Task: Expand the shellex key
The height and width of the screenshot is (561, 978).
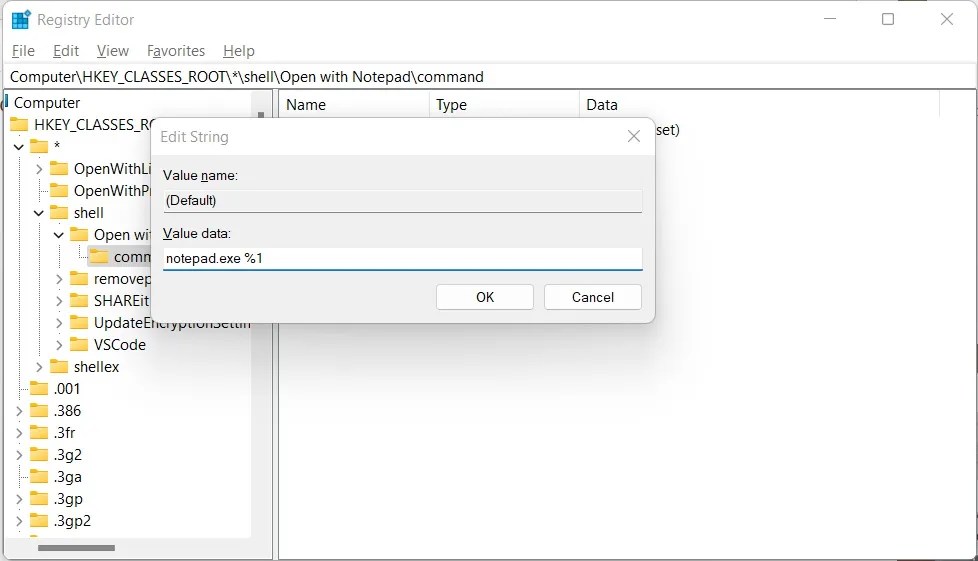Action: (x=39, y=367)
